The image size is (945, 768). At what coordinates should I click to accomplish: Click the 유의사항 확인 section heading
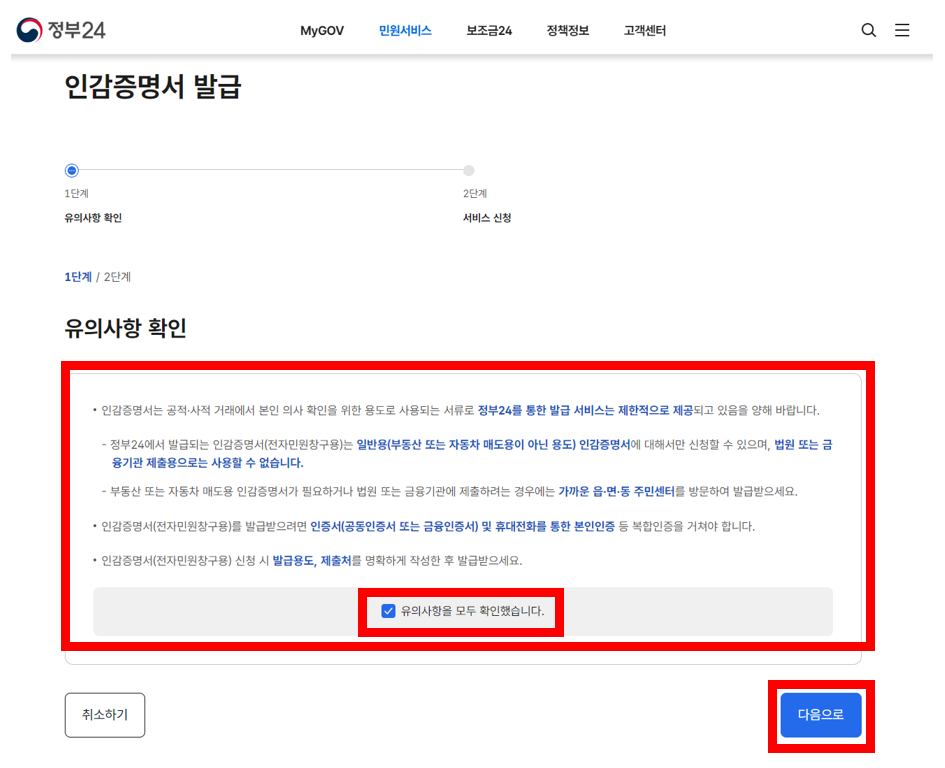click(x=125, y=329)
